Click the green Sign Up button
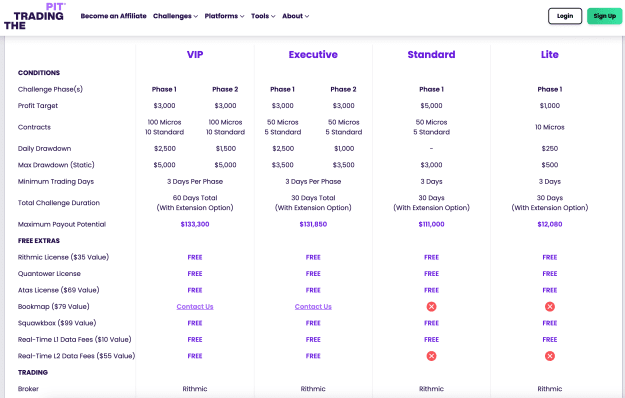This screenshot has width=625, height=398. (604, 16)
